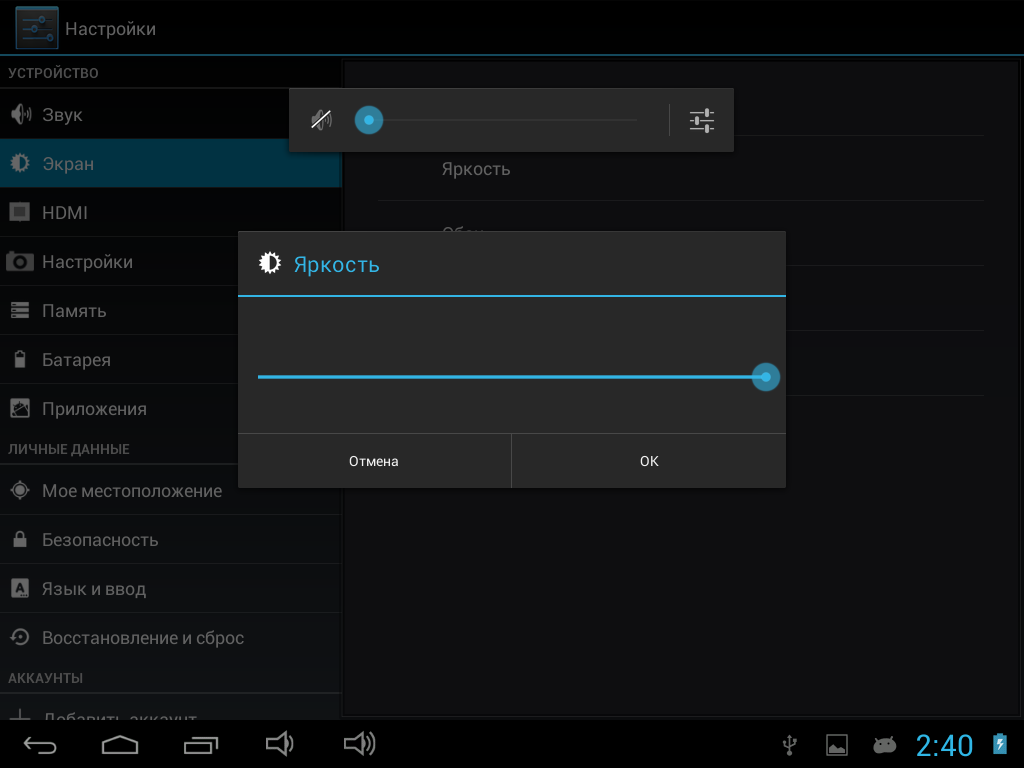Tap the volume up speaker icon
Image resolution: width=1024 pixels, height=768 pixels.
pyautogui.click(x=360, y=743)
